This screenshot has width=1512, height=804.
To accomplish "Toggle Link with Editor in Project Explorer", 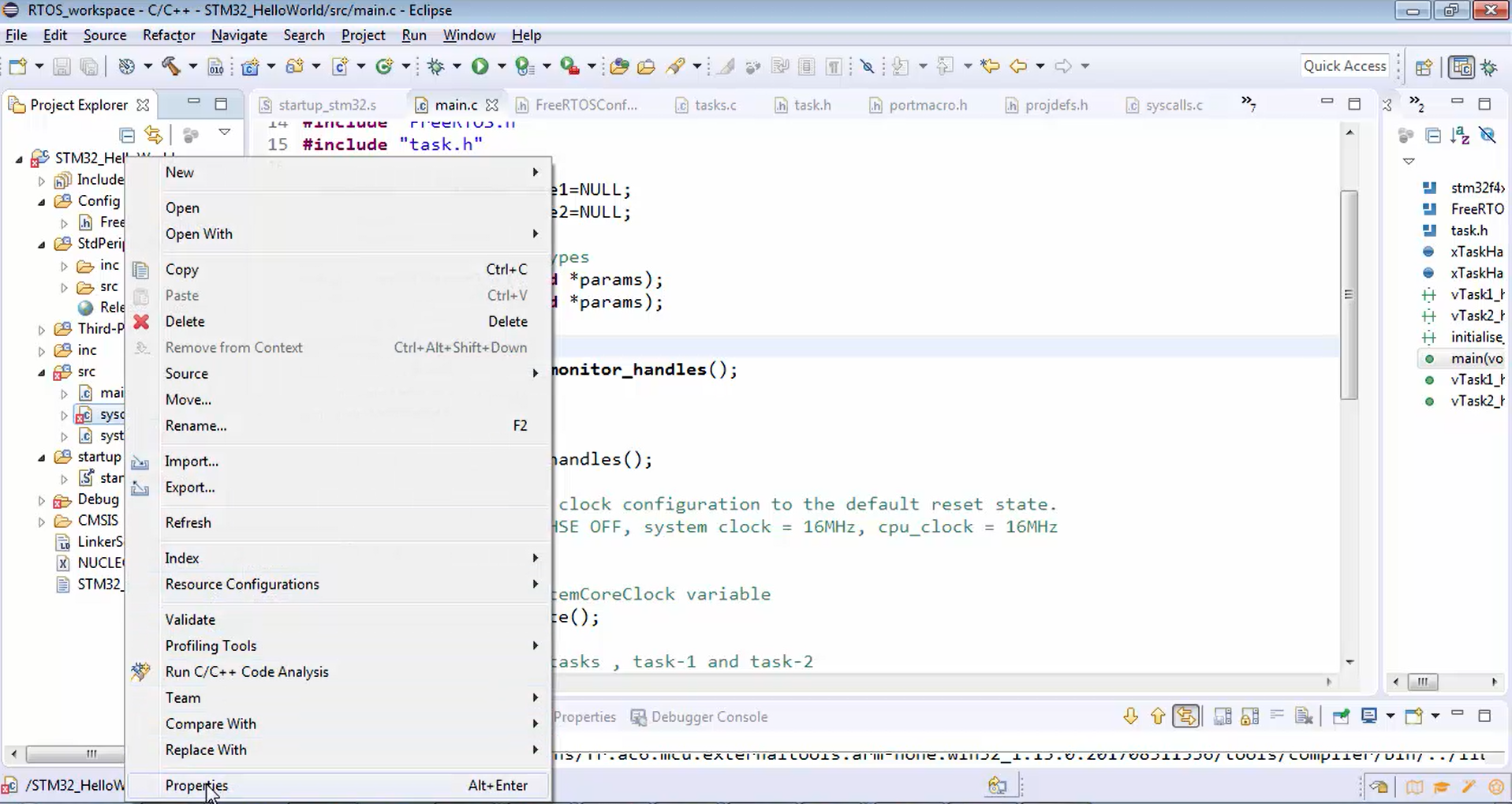I will [154, 135].
